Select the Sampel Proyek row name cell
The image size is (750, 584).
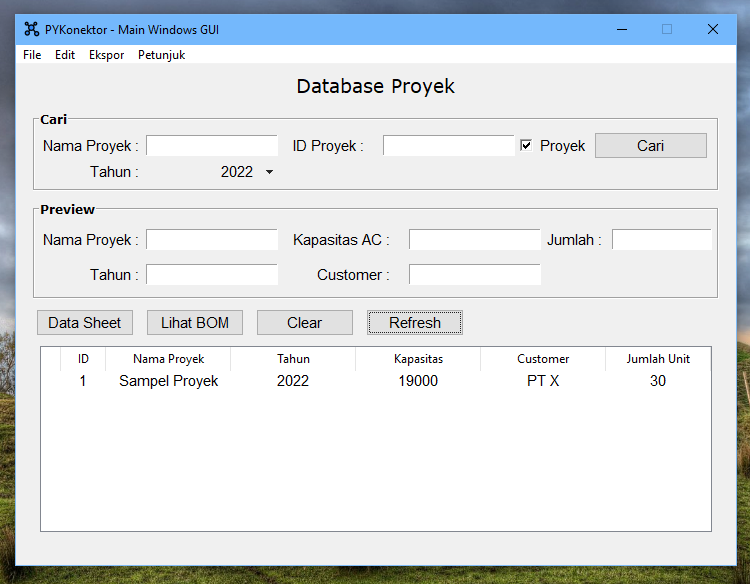click(x=168, y=381)
